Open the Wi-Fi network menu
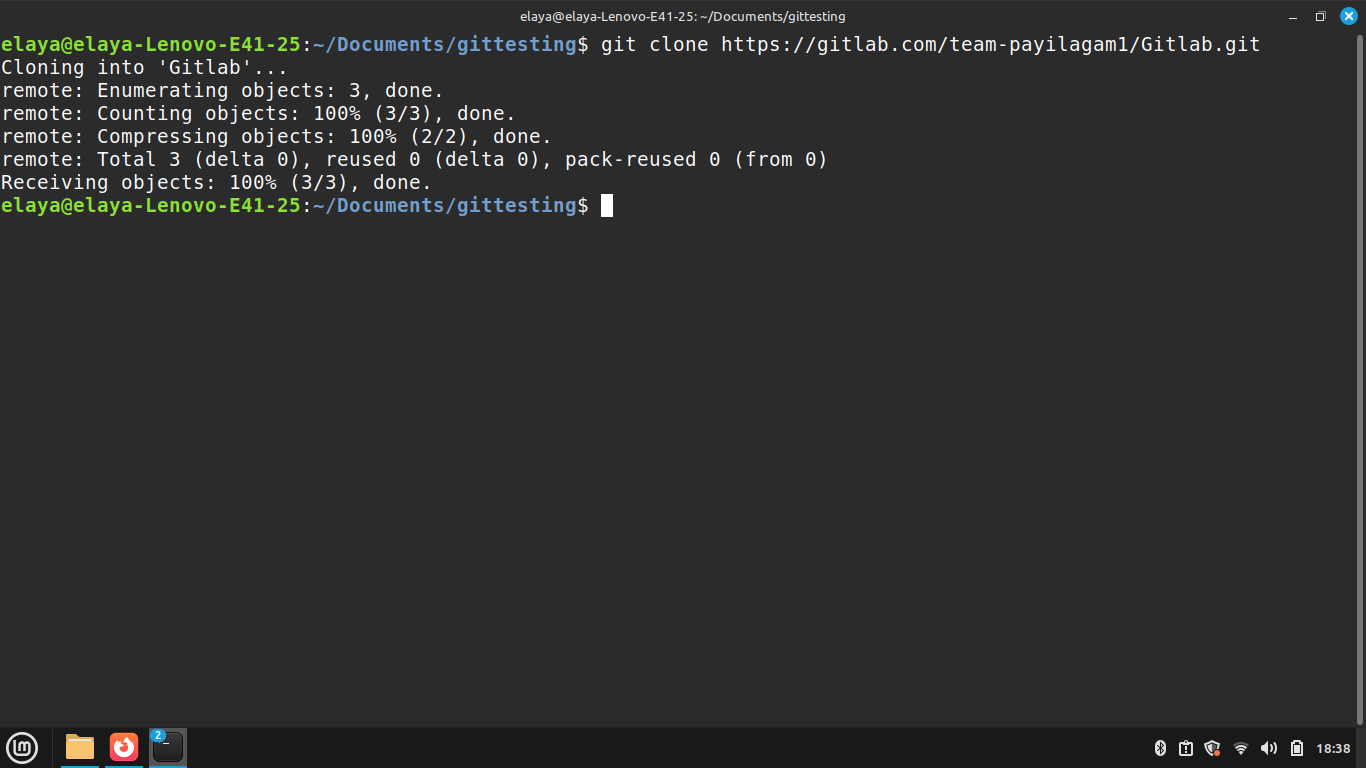The width and height of the screenshot is (1366, 768). tap(1241, 748)
